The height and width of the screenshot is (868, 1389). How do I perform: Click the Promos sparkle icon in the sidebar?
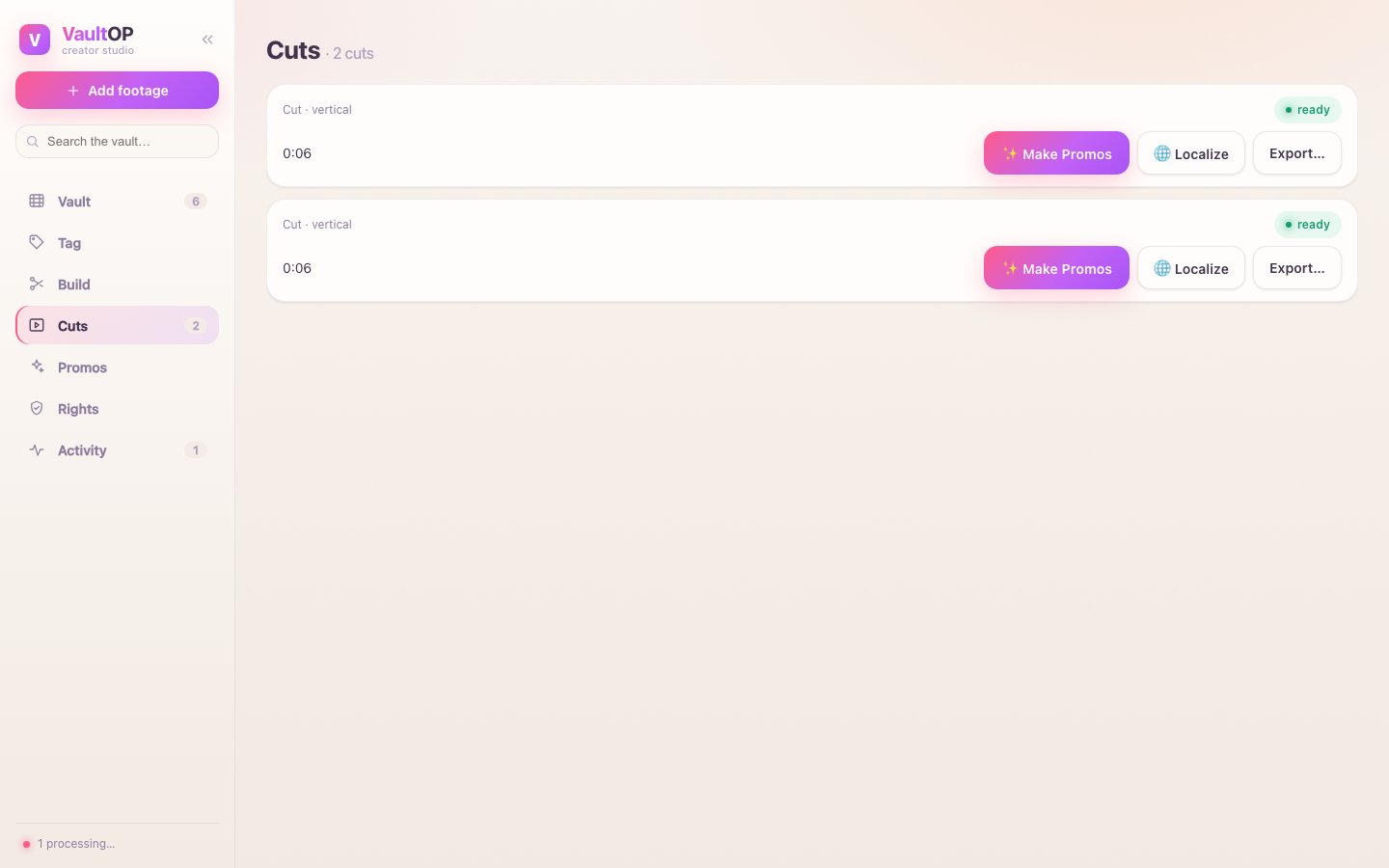point(37,366)
